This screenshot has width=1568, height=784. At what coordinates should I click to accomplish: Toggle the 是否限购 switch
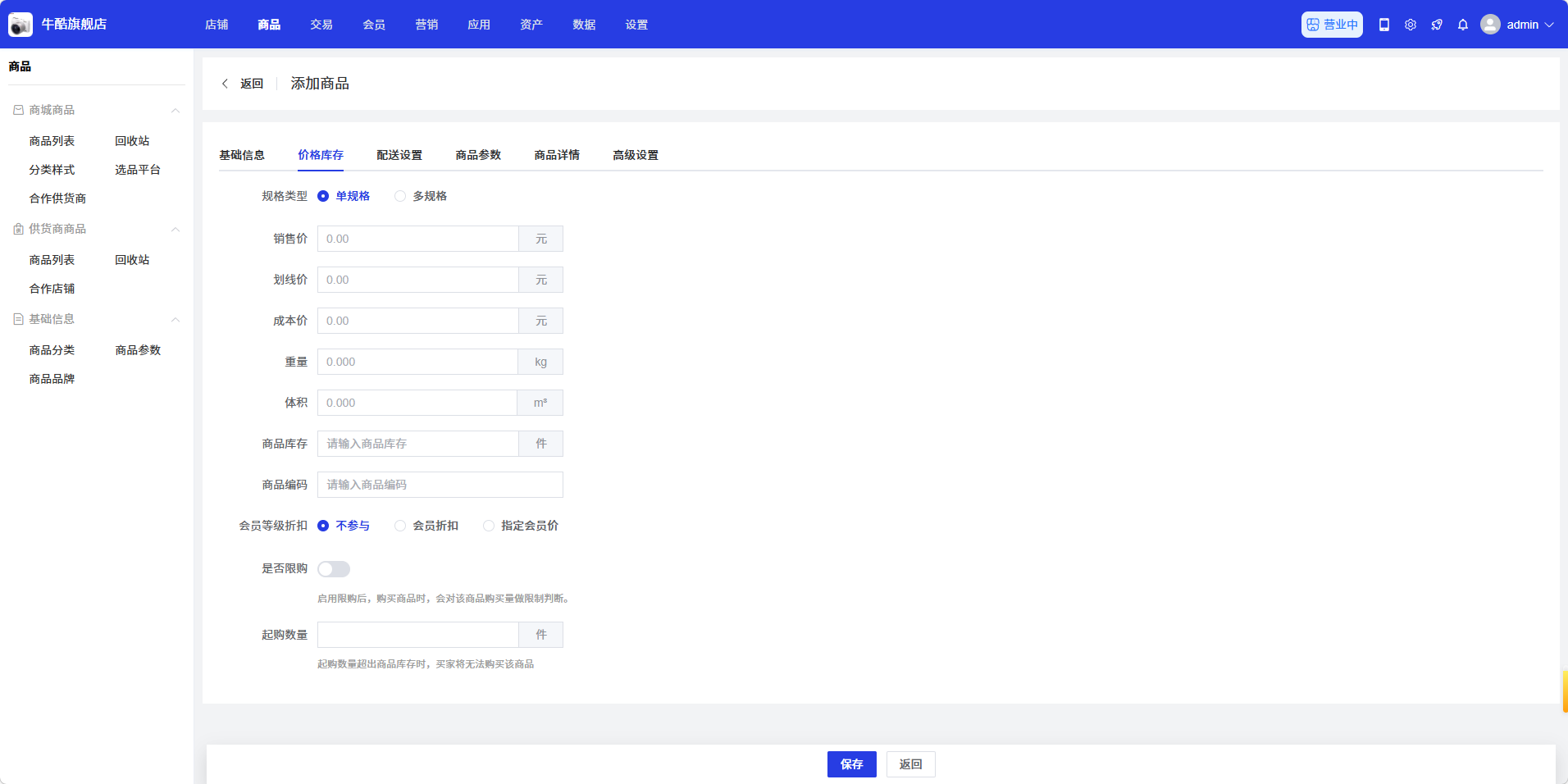334,569
